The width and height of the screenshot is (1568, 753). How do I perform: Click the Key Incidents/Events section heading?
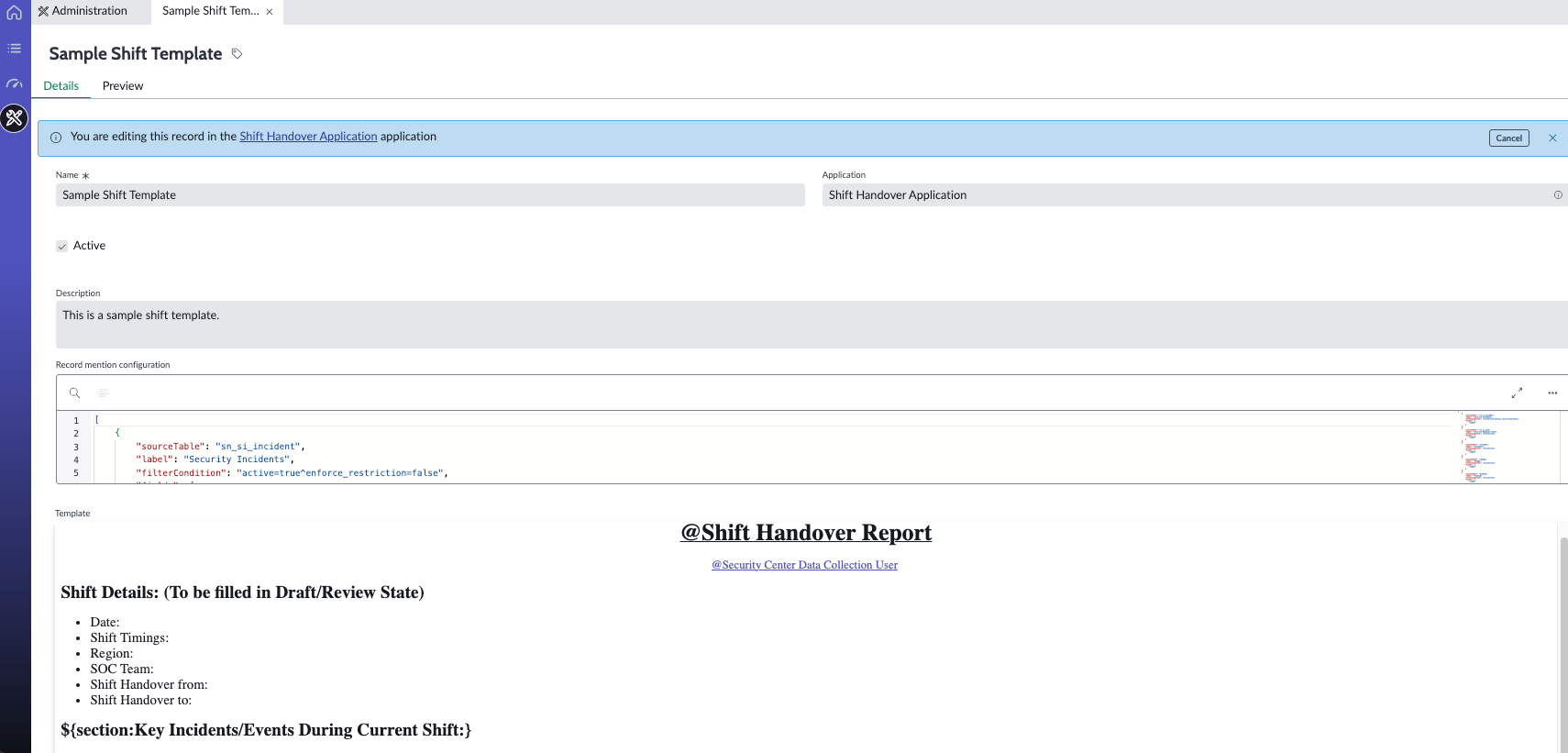tap(266, 730)
